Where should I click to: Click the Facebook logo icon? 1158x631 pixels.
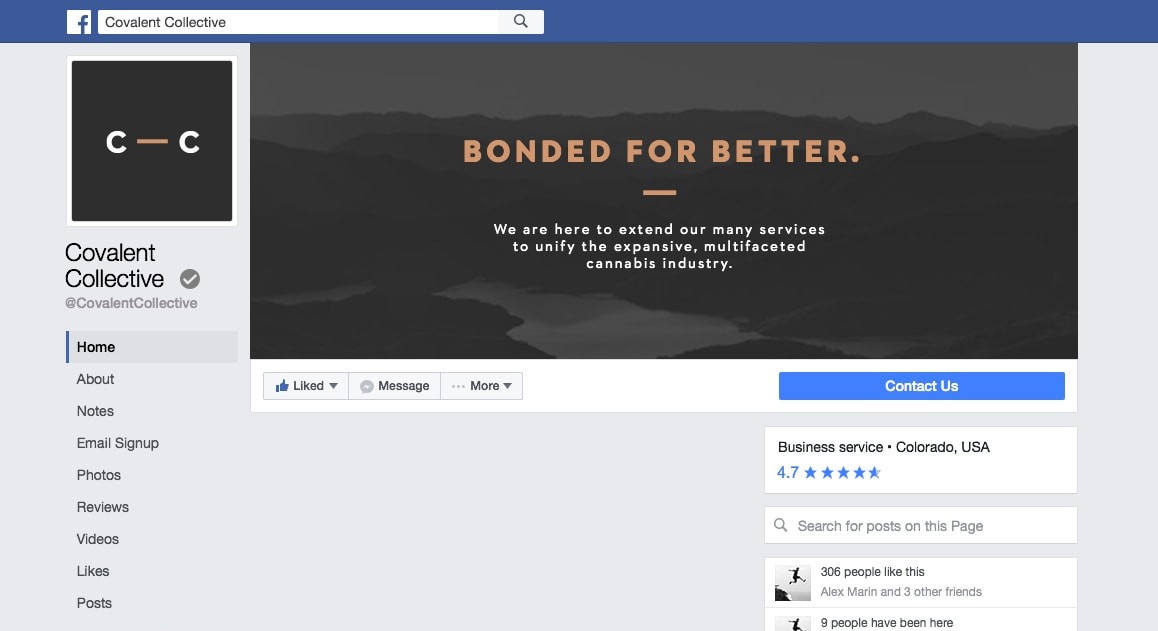click(79, 22)
